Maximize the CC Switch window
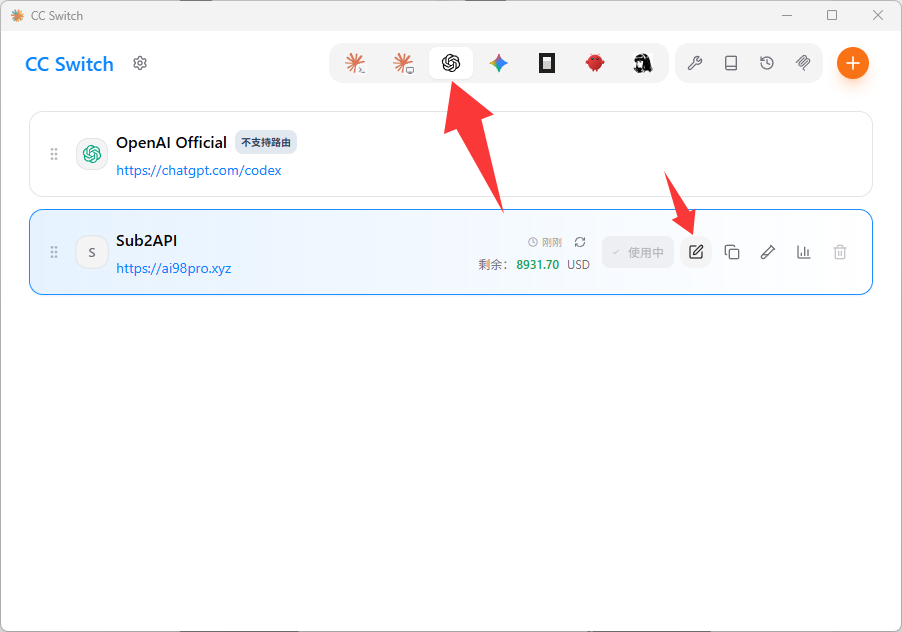Screen dimensions: 902x632 (x=832, y=16)
